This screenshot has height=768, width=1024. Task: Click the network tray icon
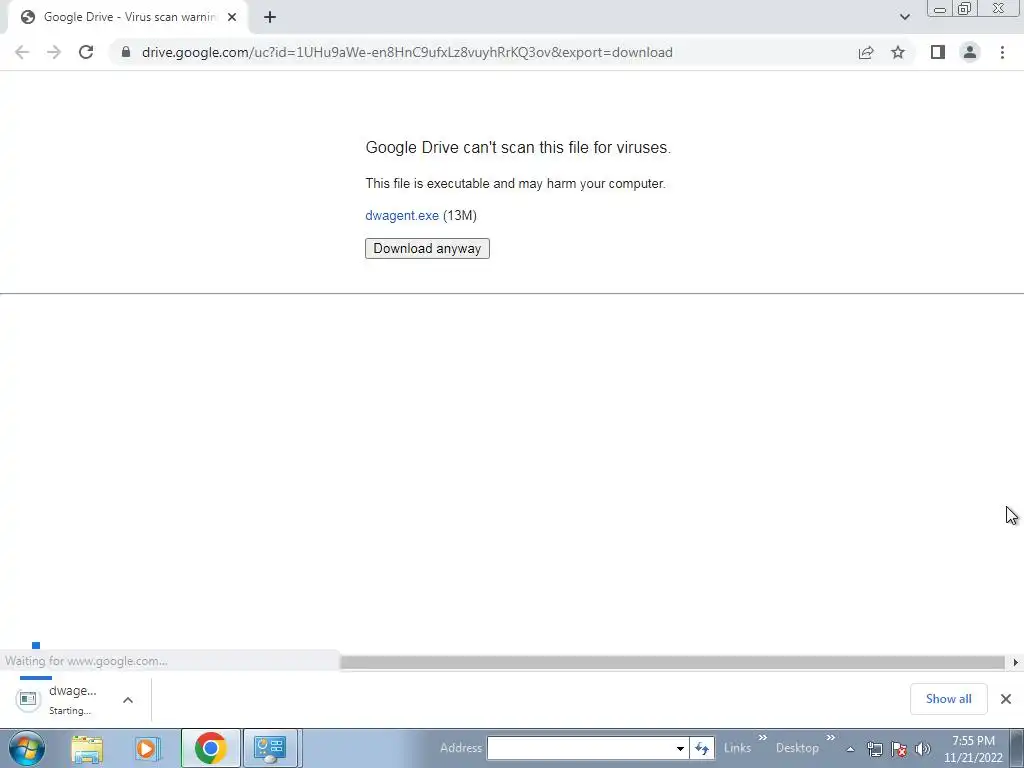[874, 749]
